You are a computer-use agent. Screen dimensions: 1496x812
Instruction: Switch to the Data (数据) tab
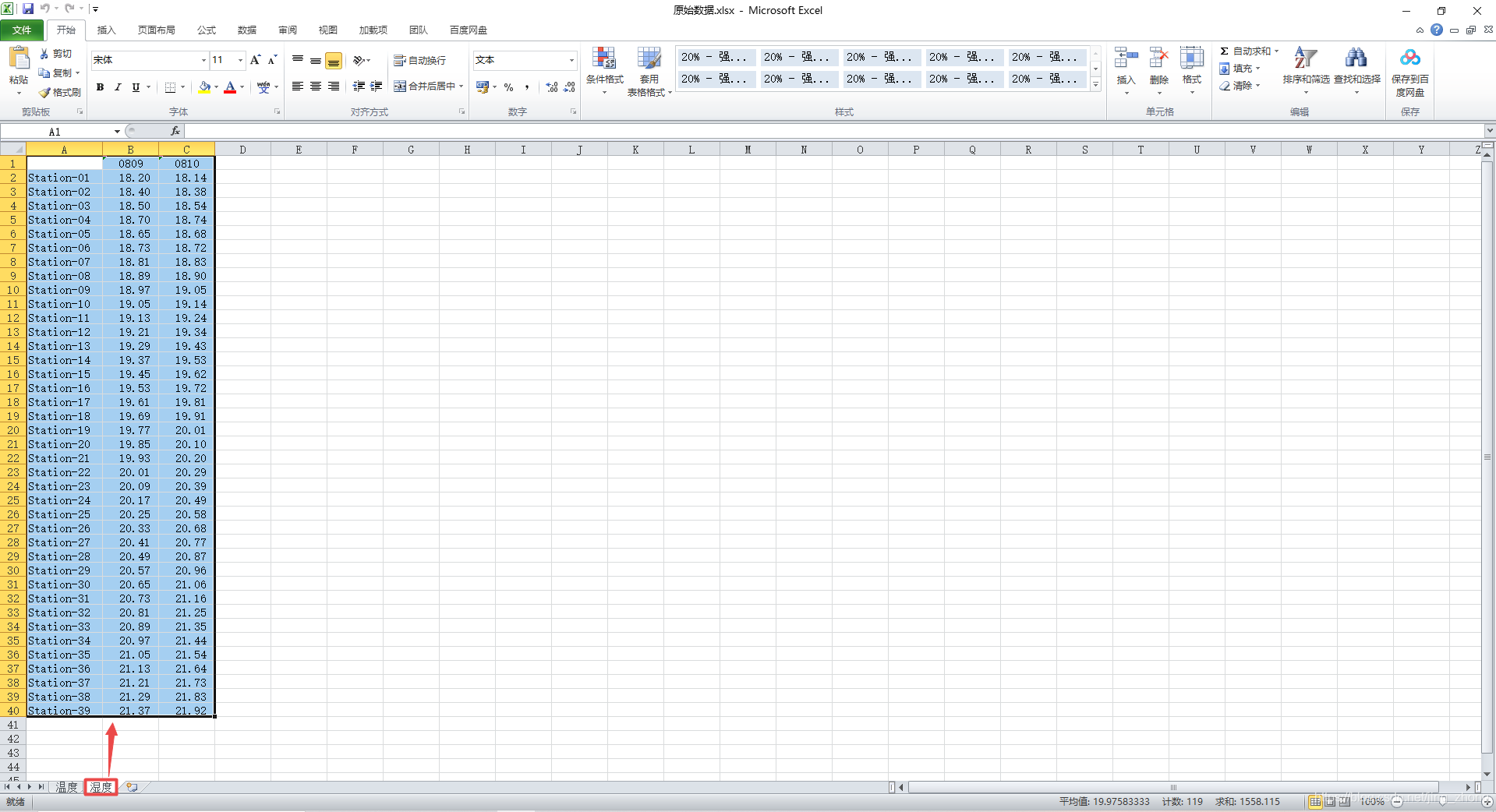(x=247, y=30)
